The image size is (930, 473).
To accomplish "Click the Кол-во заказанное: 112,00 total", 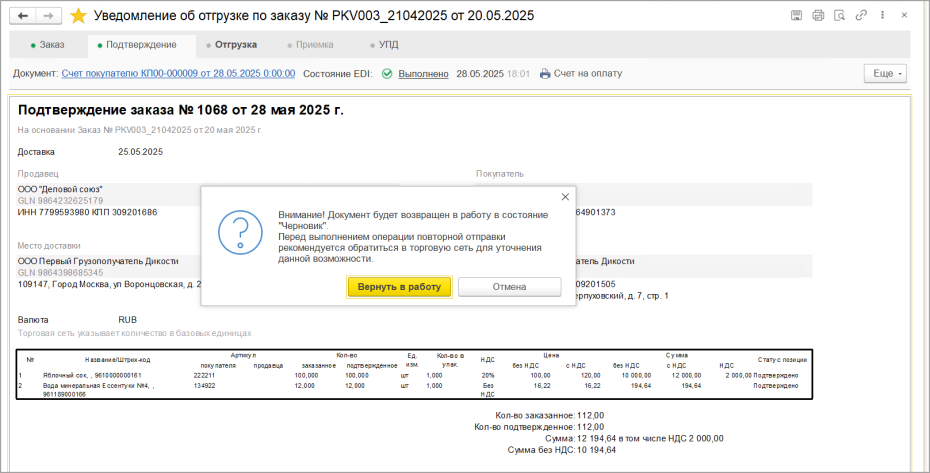I will coord(550,415).
